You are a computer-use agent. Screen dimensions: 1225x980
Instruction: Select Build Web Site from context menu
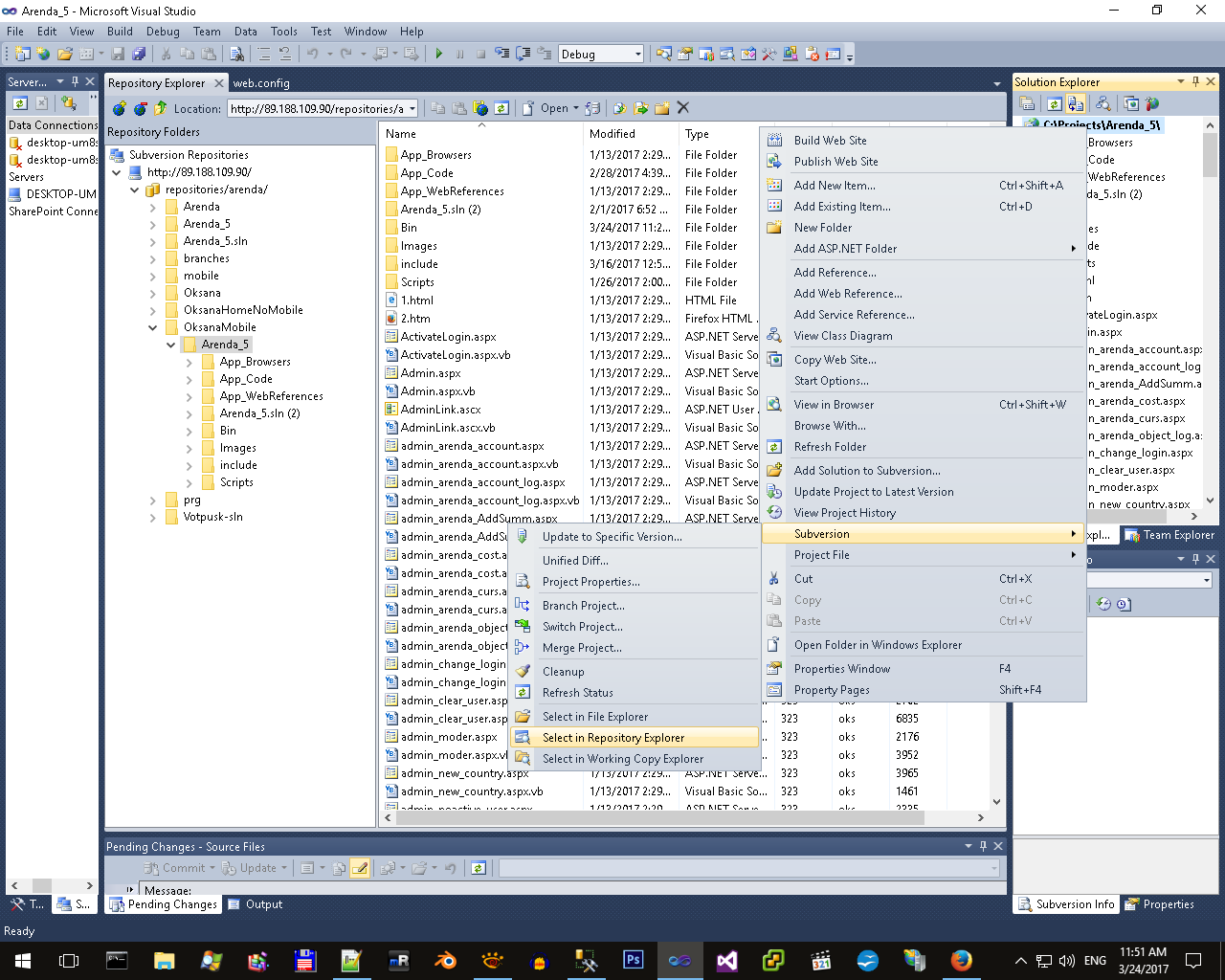[924, 141]
